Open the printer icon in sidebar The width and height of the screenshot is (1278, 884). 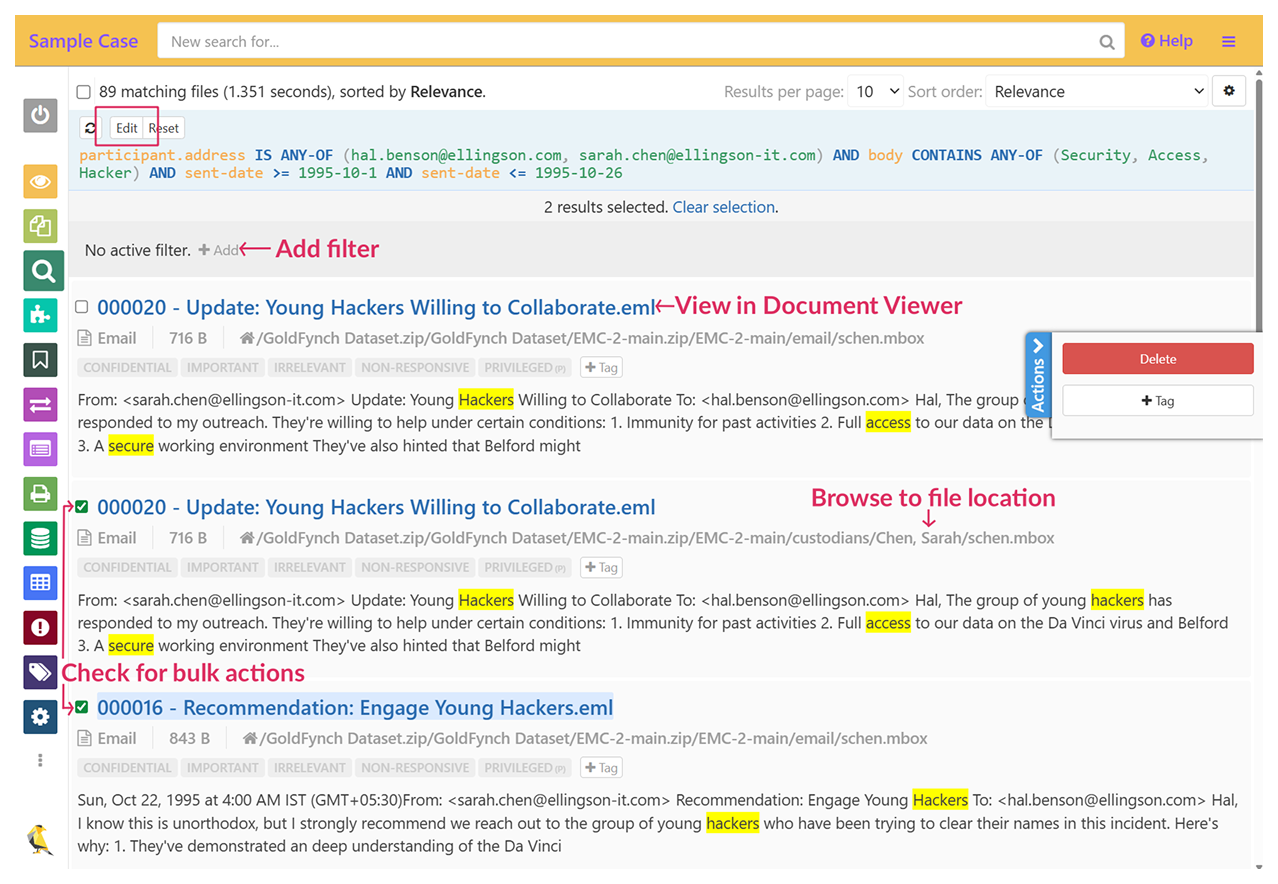click(40, 493)
